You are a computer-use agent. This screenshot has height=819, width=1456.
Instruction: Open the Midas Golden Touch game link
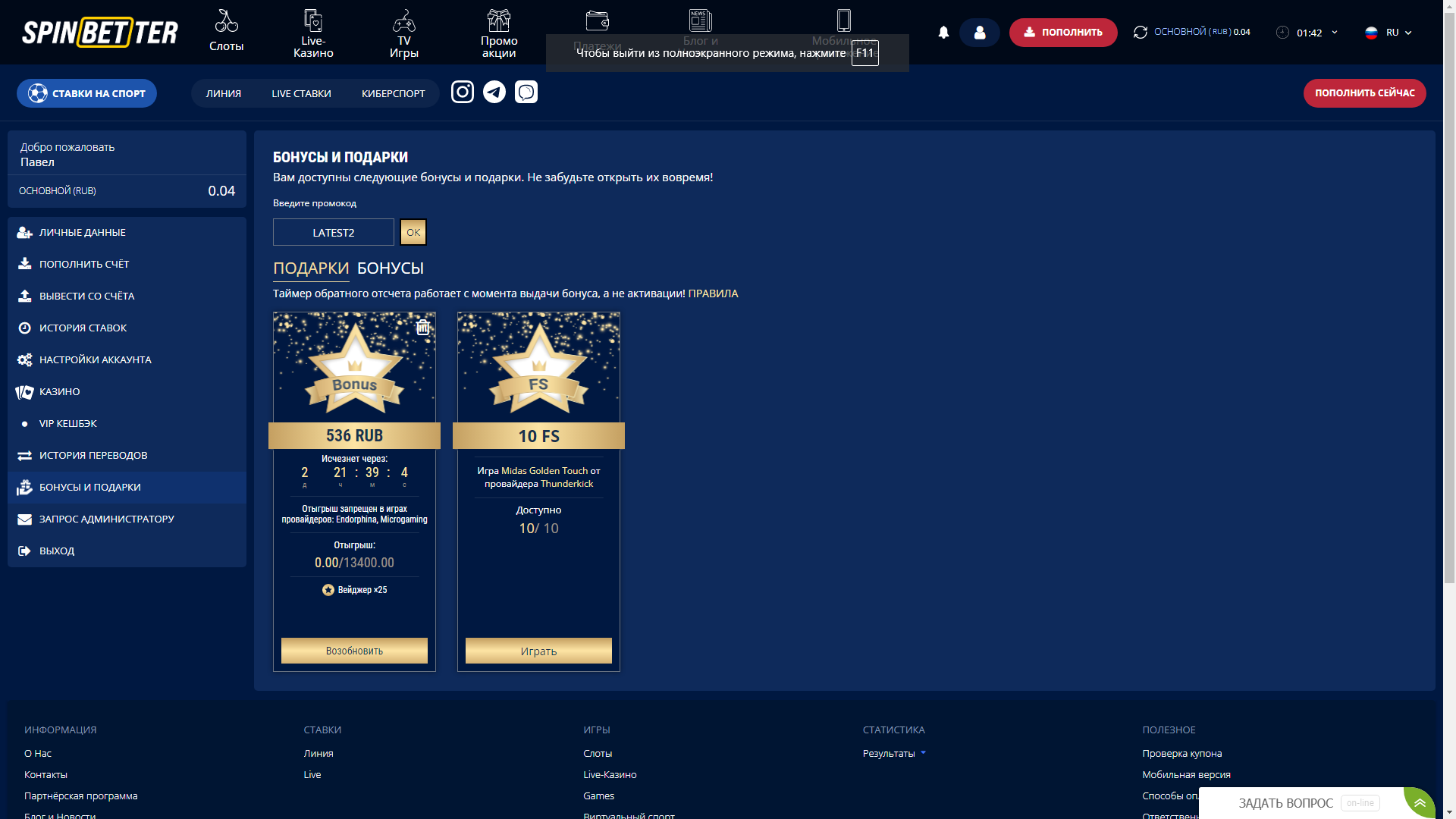[x=544, y=471]
